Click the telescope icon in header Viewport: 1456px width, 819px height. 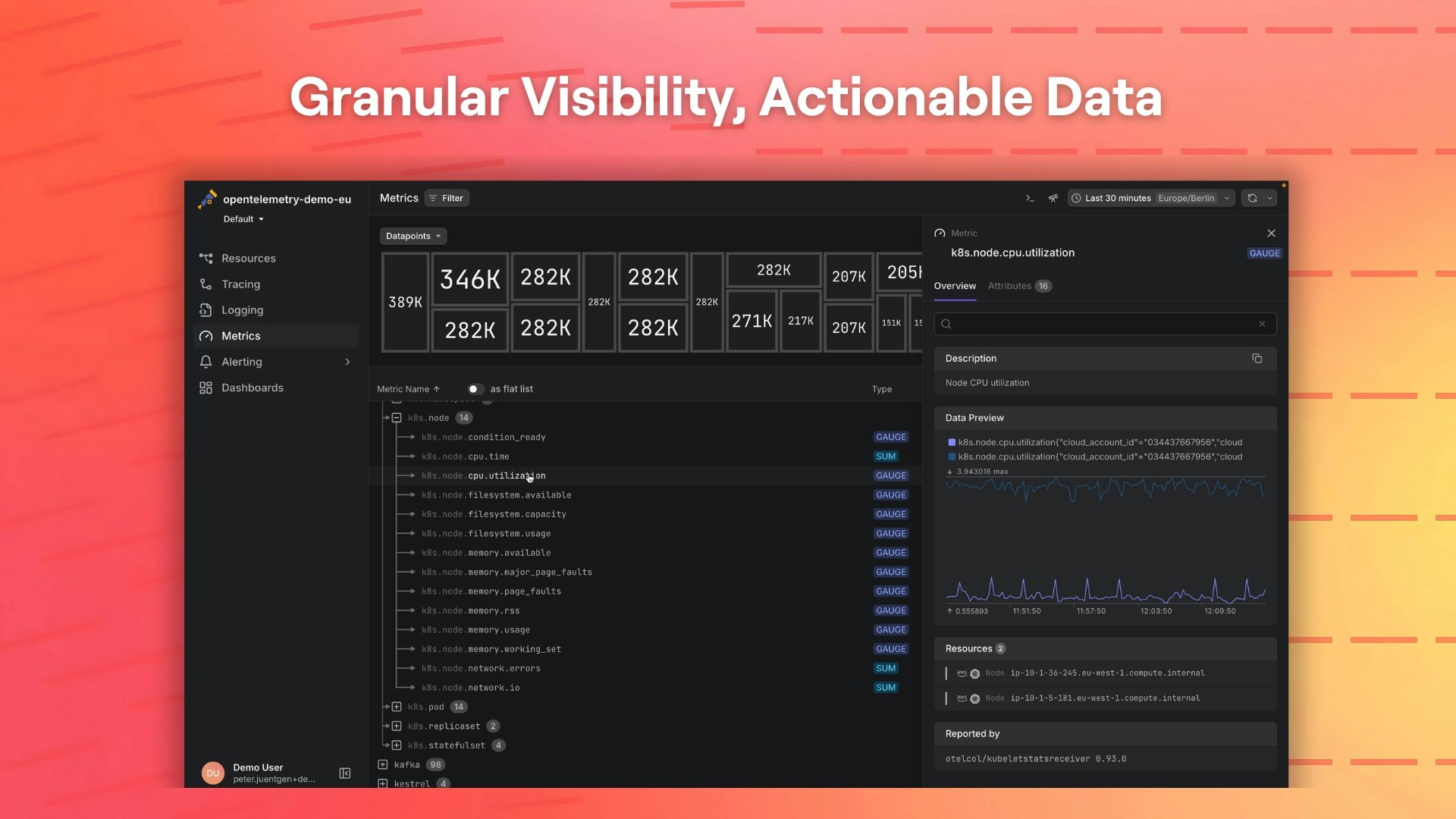pyautogui.click(x=1053, y=198)
